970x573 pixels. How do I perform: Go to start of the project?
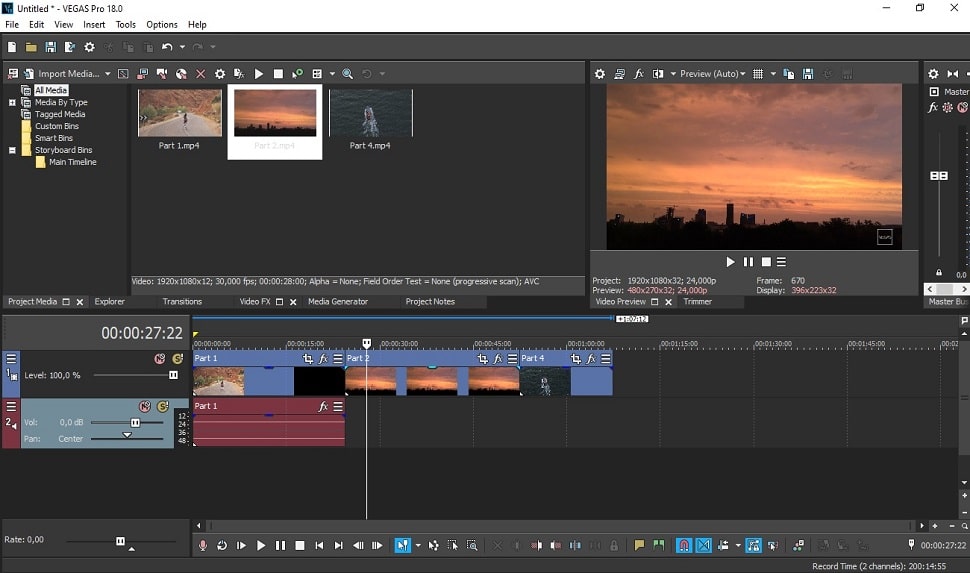click(x=319, y=545)
